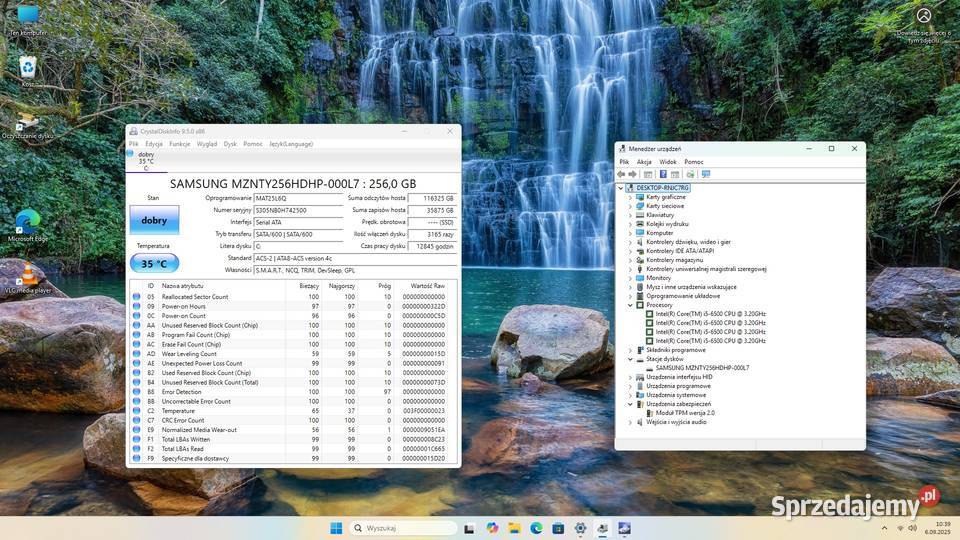The width and height of the screenshot is (960, 540).
Task: Open Funkcje menu in CrystalDiskInfo
Action: point(180,144)
